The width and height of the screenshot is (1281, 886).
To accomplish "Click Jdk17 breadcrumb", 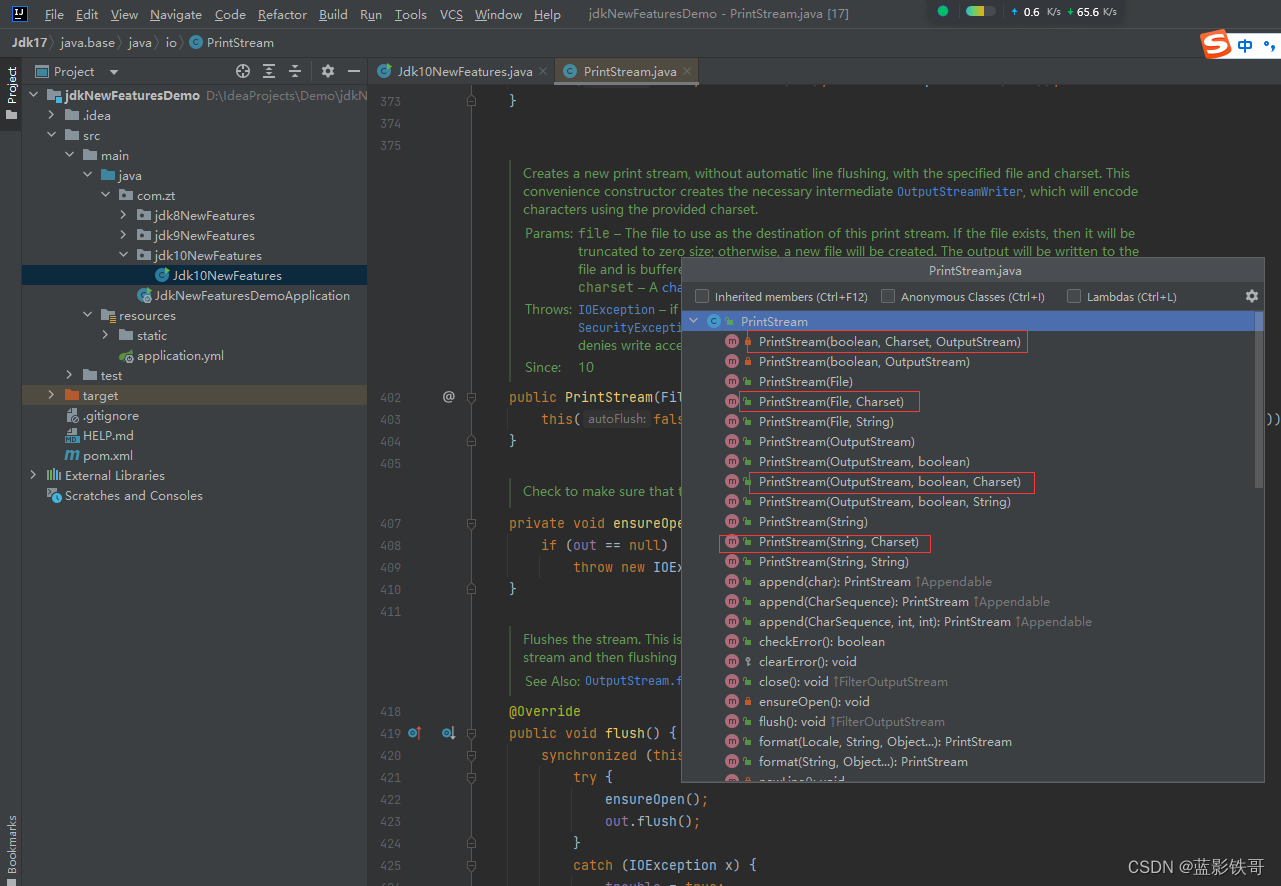I will (31, 42).
